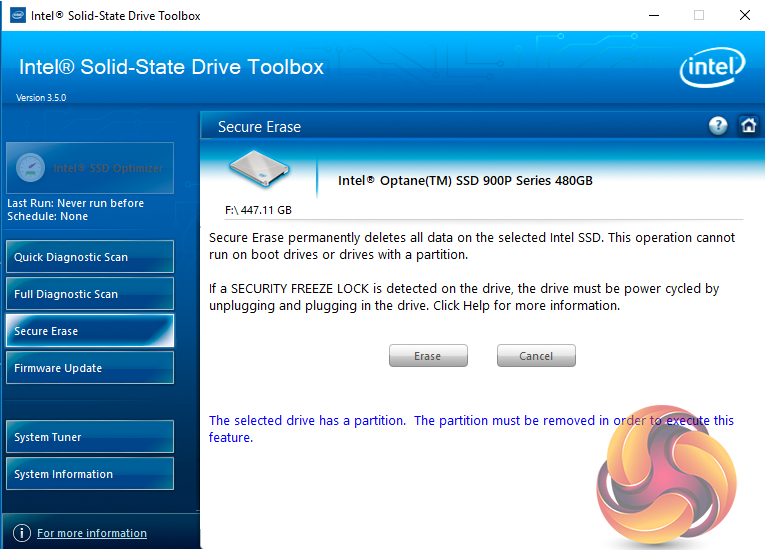Screen dimensions: 765x550
Task: Show System Information
Action: click(x=90, y=473)
